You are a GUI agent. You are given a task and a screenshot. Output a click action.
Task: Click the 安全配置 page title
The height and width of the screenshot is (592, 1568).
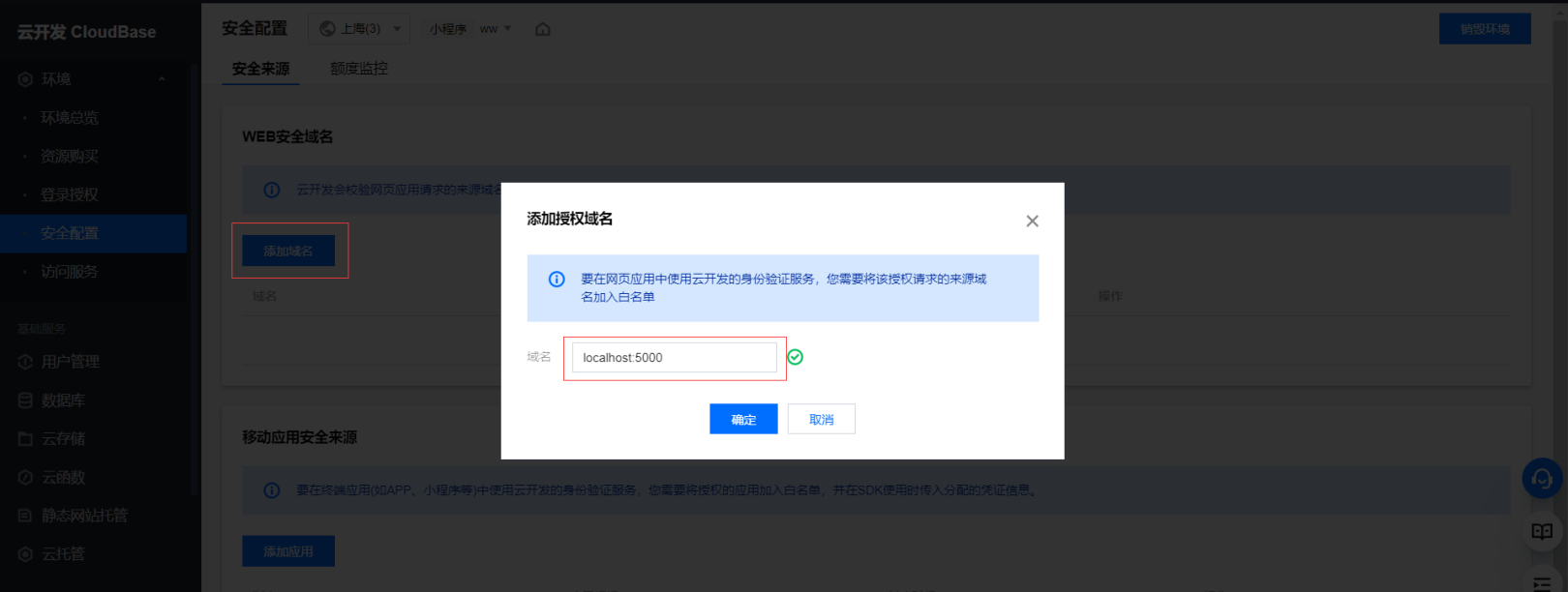(x=255, y=28)
